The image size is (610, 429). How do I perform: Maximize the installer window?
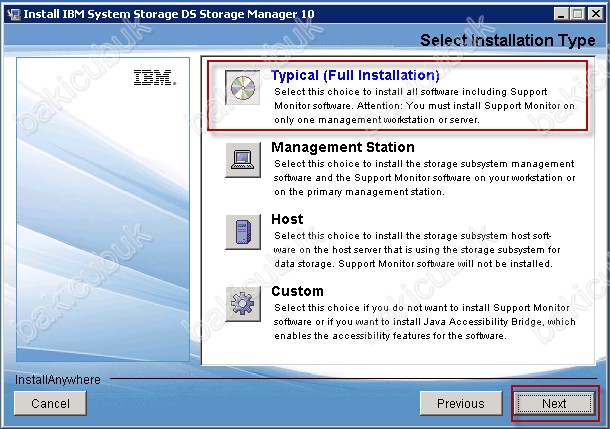tap(578, 14)
